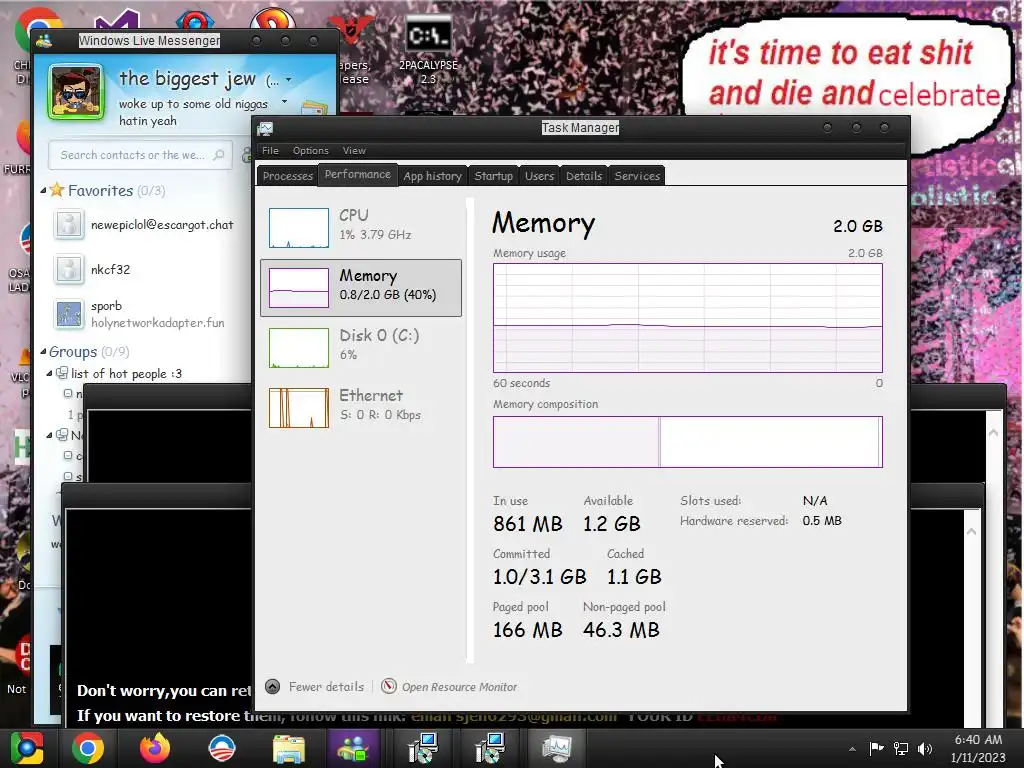The height and width of the screenshot is (768, 1024).
Task: Click nkcf32's contact avatar
Action: point(69,269)
